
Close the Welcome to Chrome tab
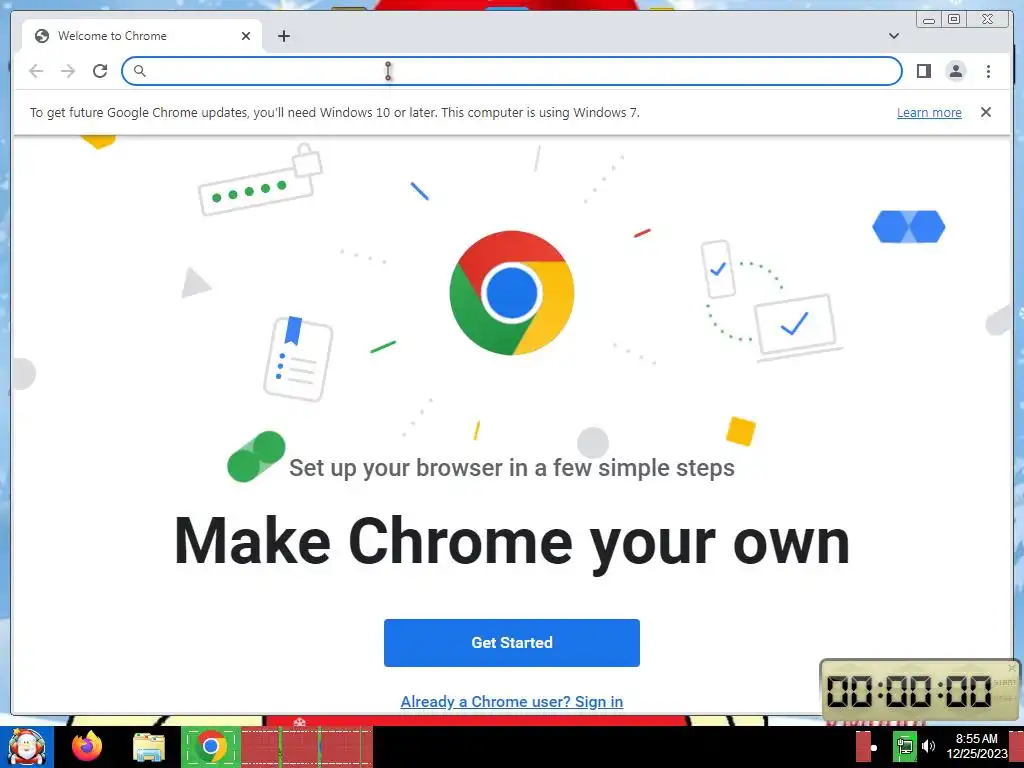(246, 36)
